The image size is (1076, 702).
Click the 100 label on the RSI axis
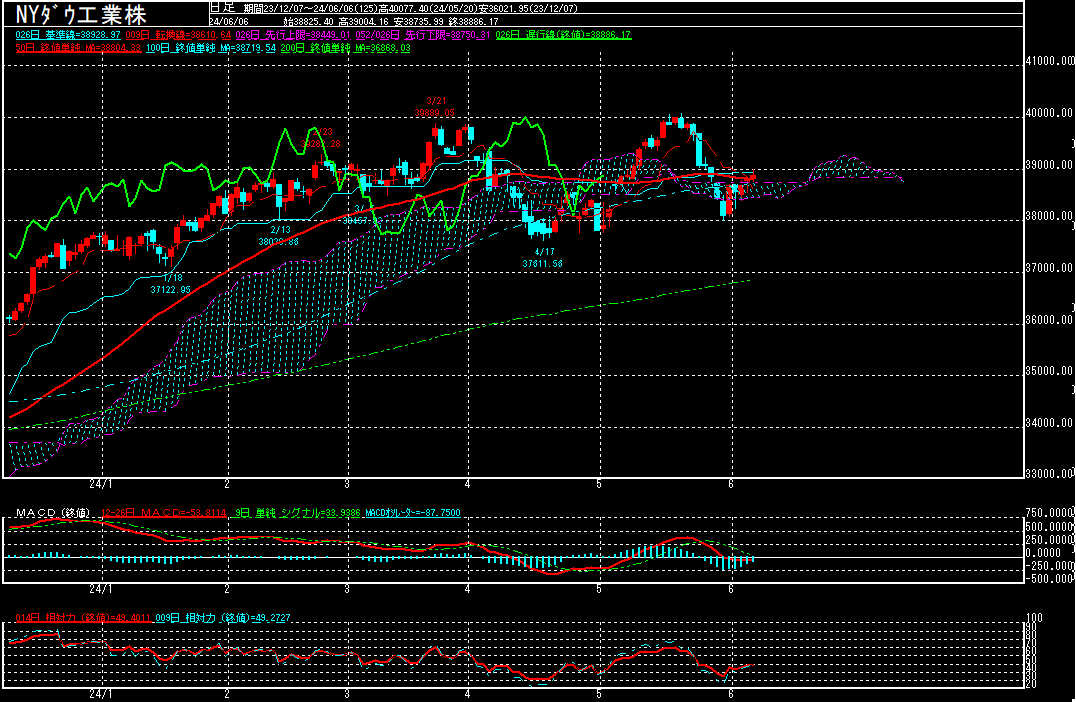(x=1033, y=618)
